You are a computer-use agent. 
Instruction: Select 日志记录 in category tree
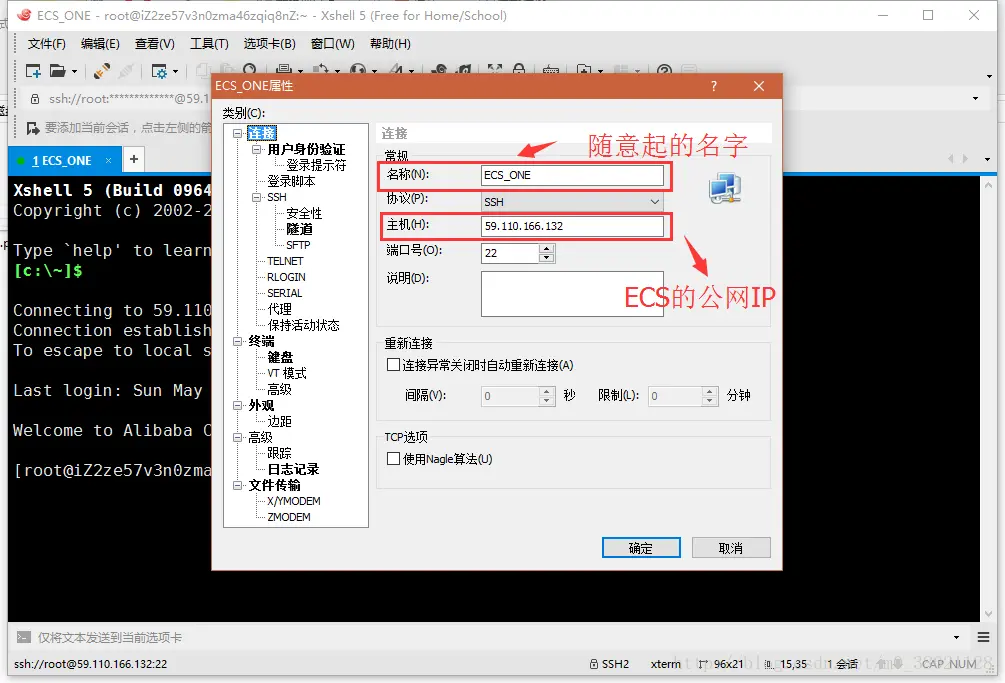point(293,470)
